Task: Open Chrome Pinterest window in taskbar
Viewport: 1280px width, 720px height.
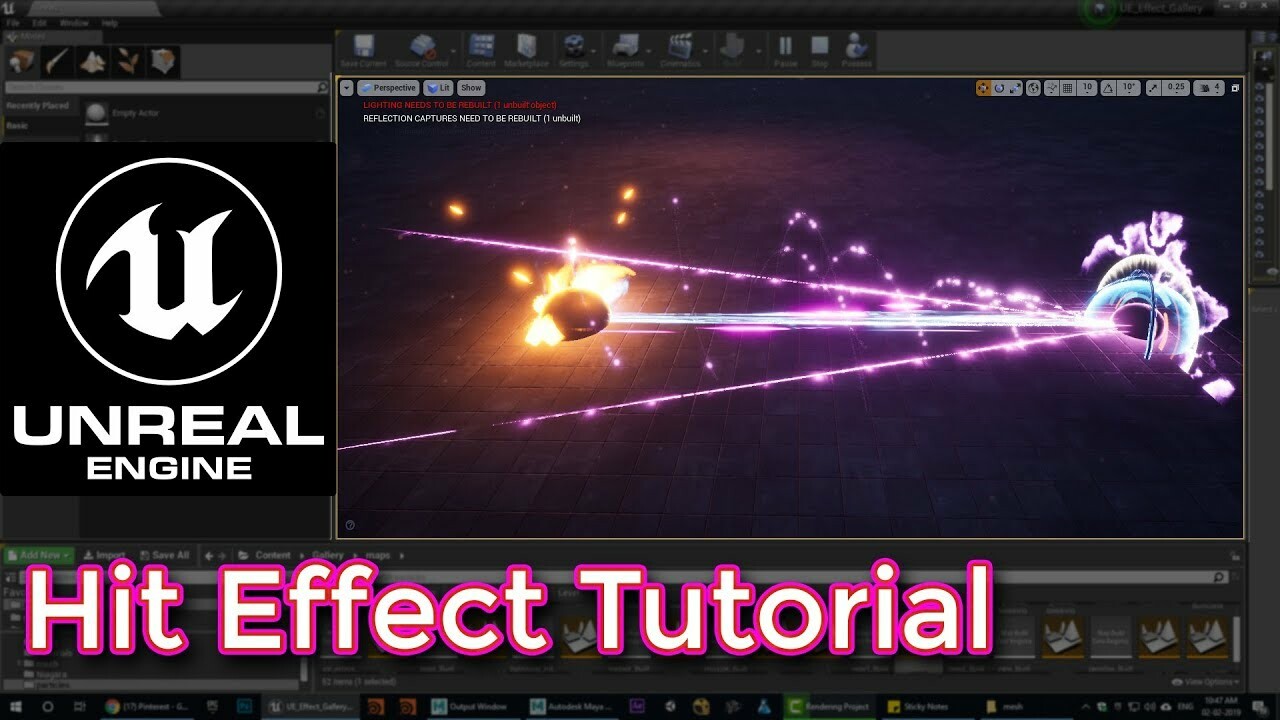Action: [x=146, y=706]
